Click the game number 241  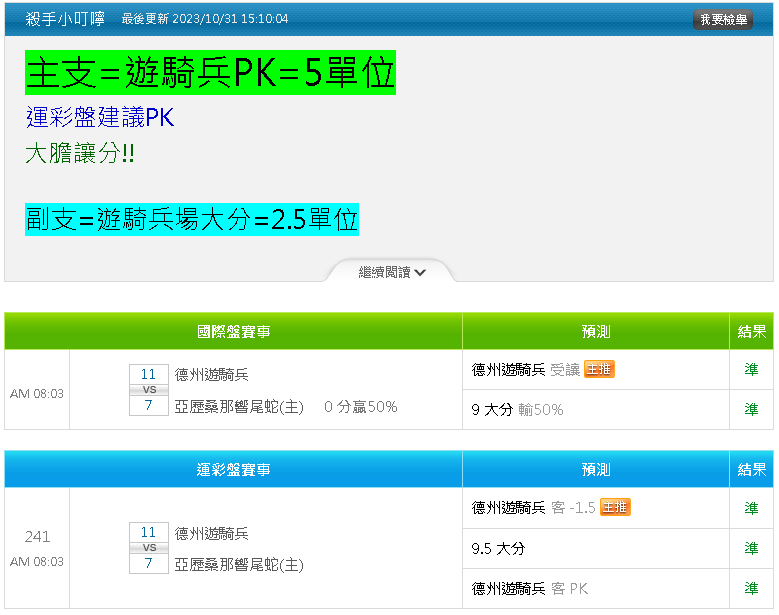tap(37, 537)
